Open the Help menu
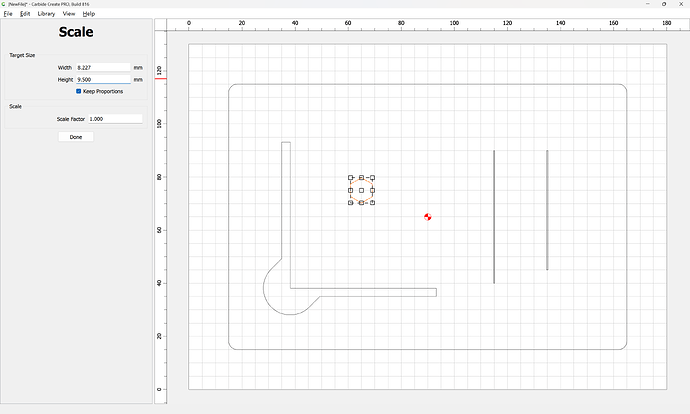 (x=88, y=14)
